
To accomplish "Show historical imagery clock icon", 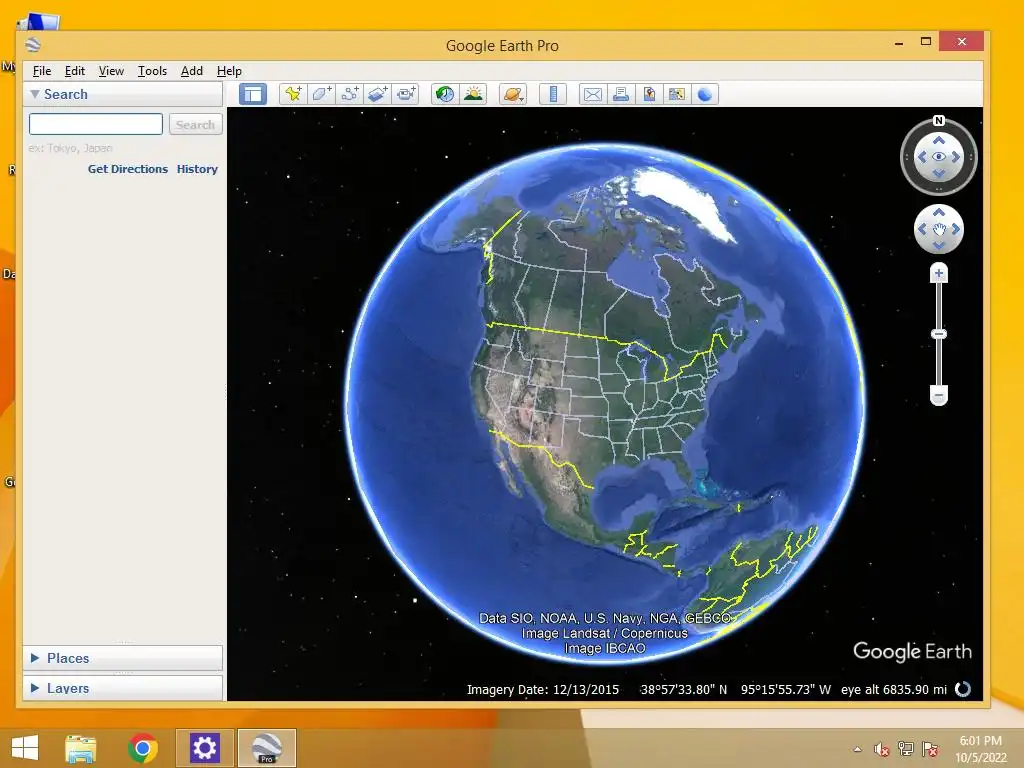I will (x=445, y=94).
